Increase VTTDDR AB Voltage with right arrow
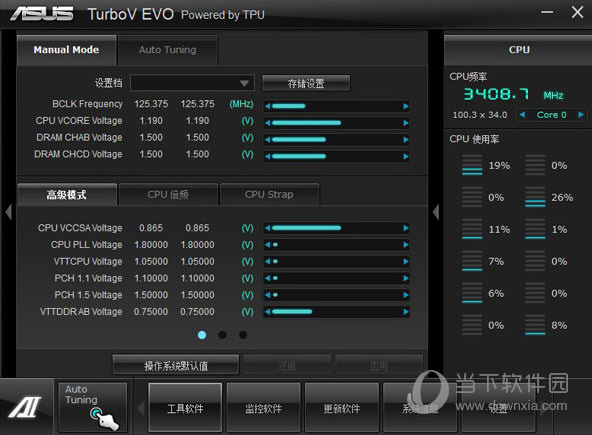The height and width of the screenshot is (435, 592). tap(406, 312)
